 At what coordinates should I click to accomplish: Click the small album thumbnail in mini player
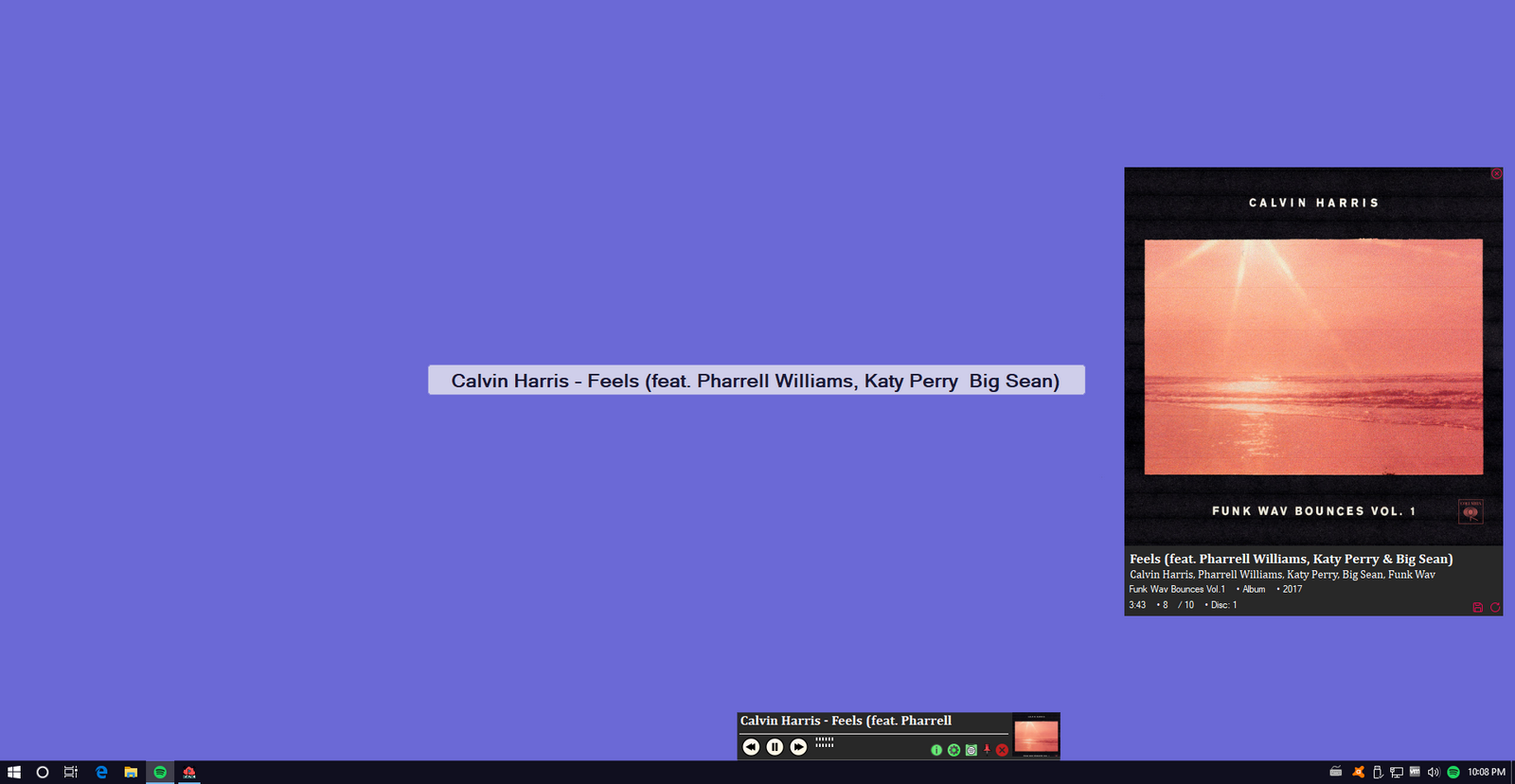tap(1036, 736)
